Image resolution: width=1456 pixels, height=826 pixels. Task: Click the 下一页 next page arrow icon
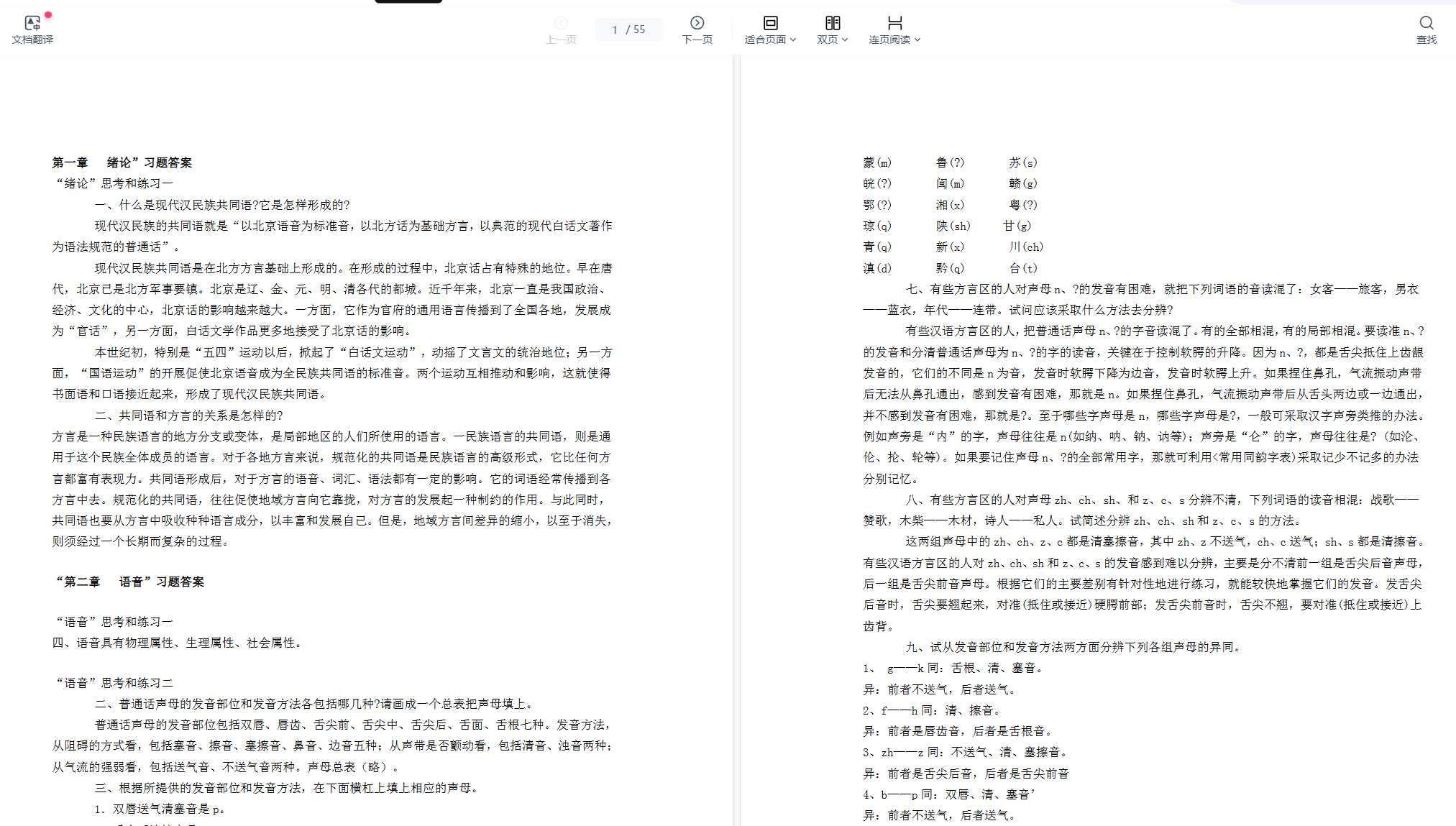click(697, 23)
